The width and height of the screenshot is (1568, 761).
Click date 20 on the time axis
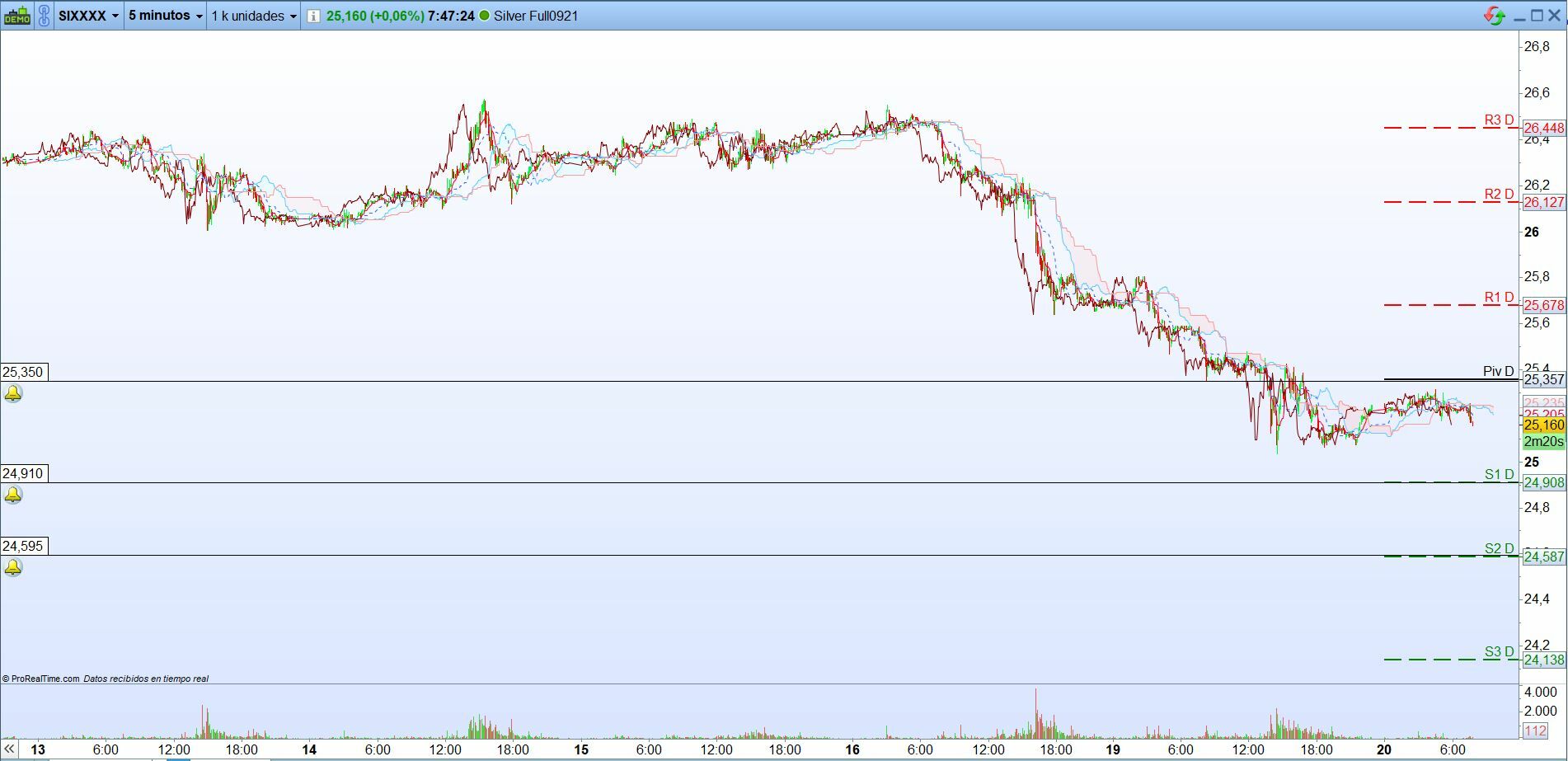click(x=1384, y=749)
